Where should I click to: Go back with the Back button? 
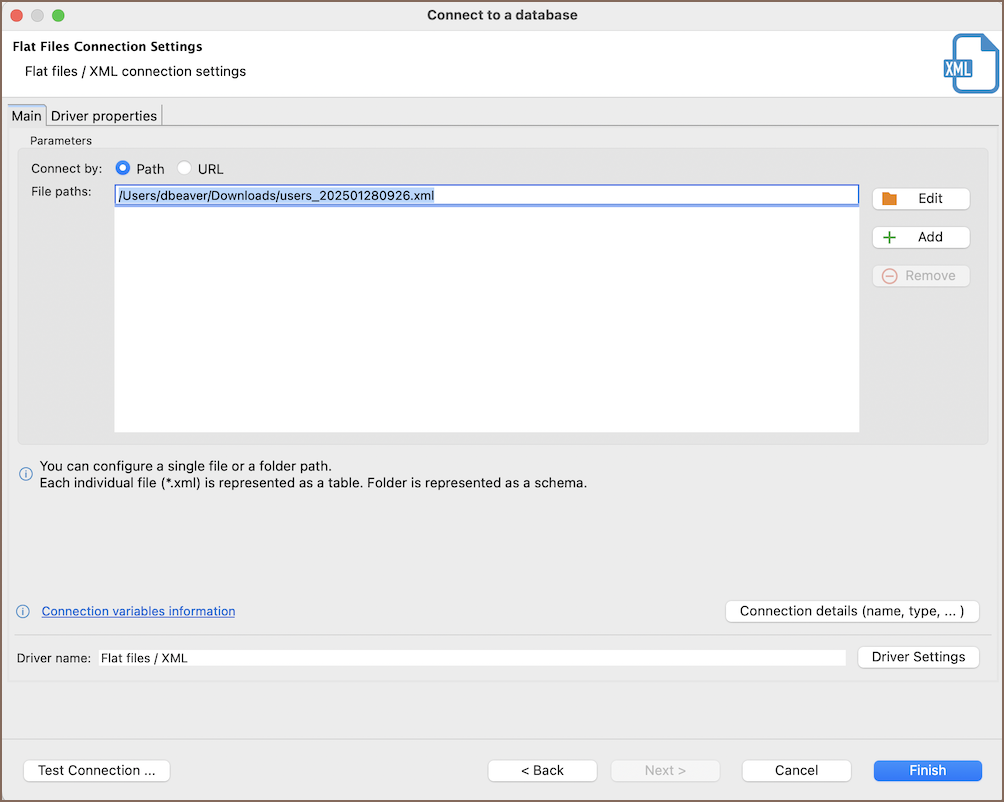tap(542, 770)
